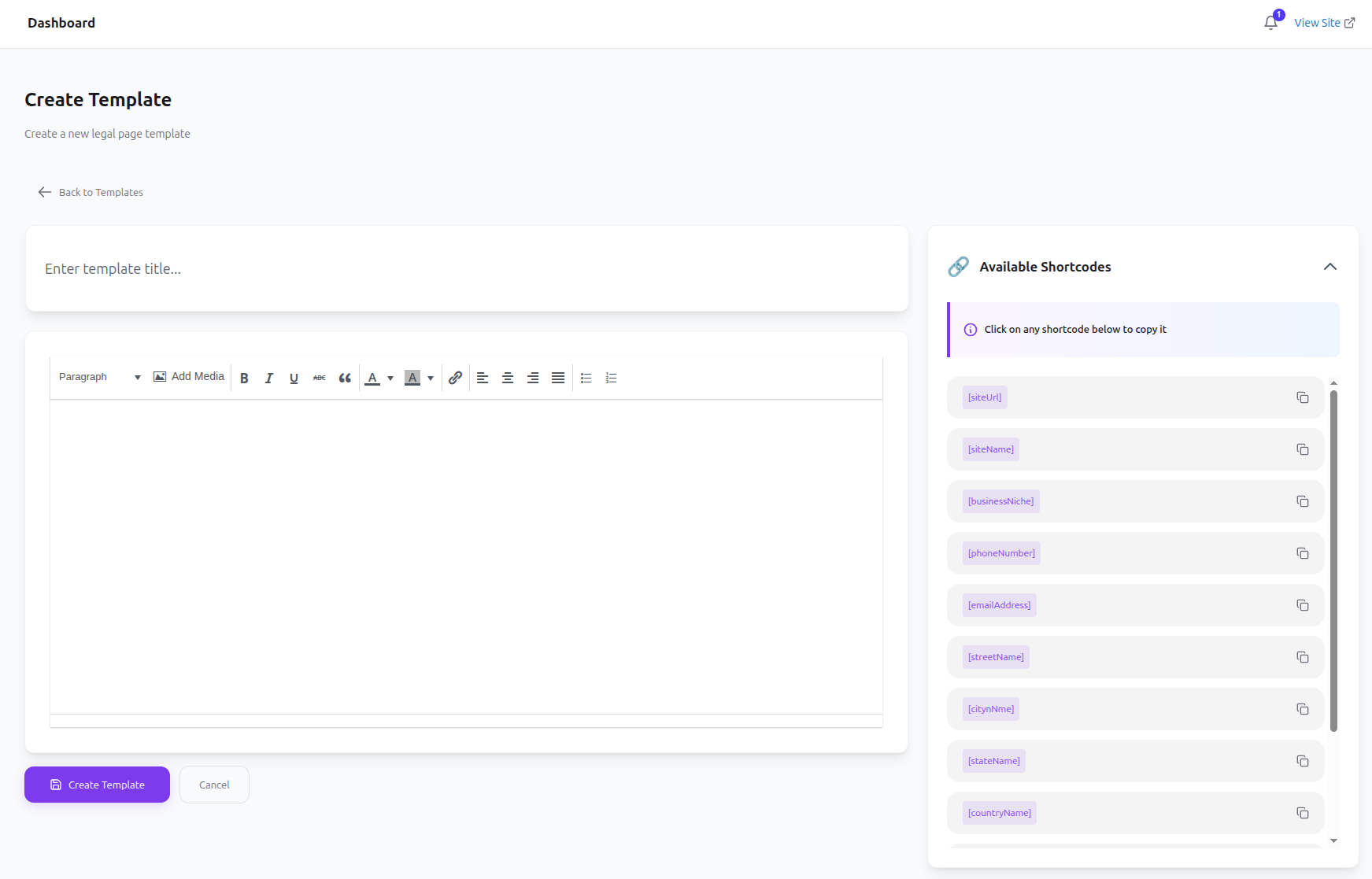Open text color dropdown arrow
Image resolution: width=1372 pixels, height=879 pixels.
click(390, 378)
